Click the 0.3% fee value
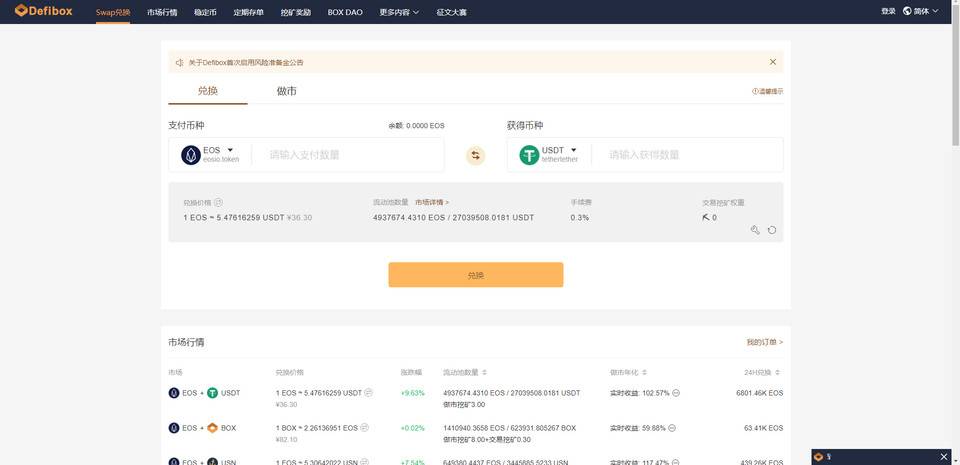The width and height of the screenshot is (960, 465). (580, 217)
